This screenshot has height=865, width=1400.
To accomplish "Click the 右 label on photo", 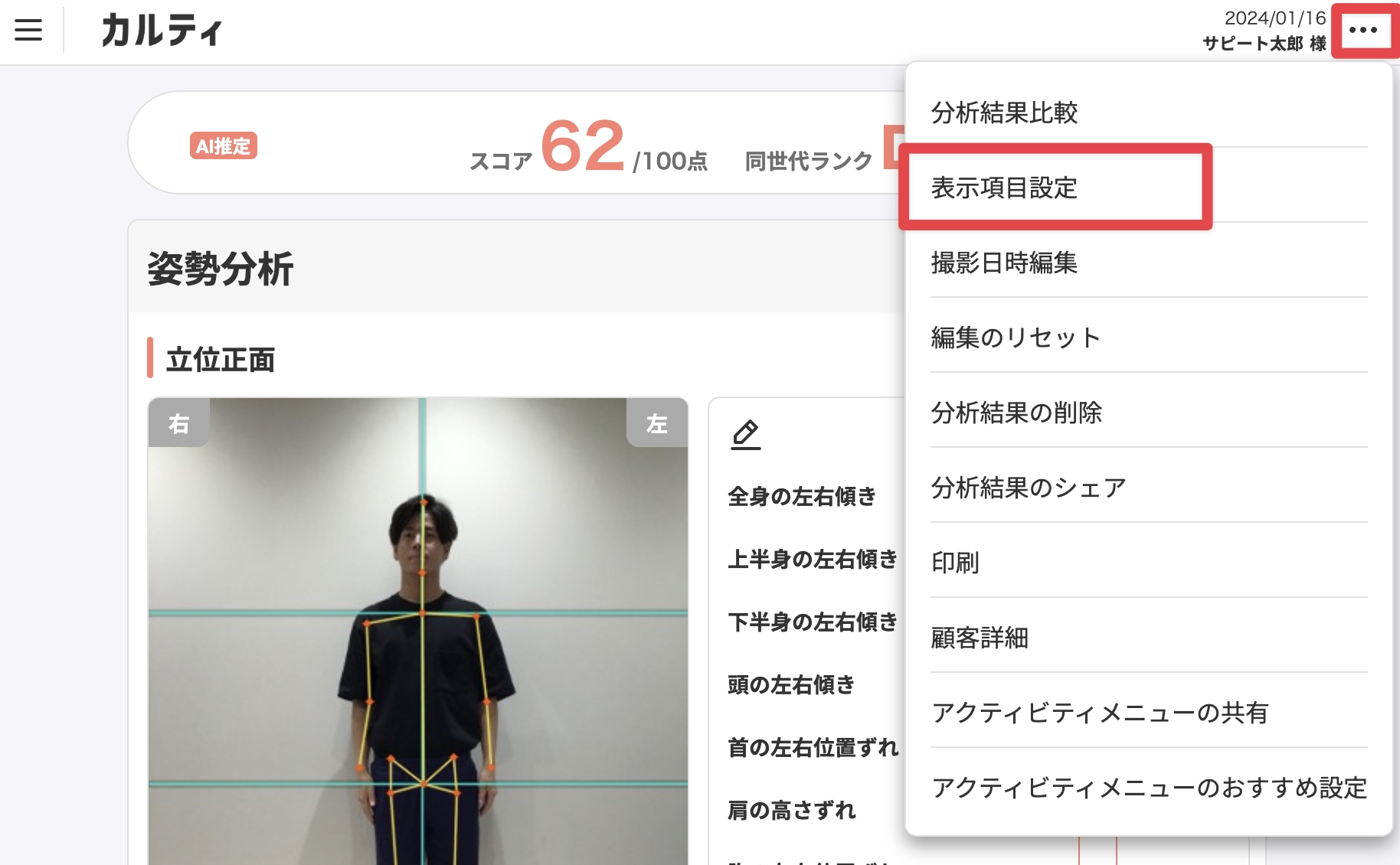I will (x=178, y=423).
